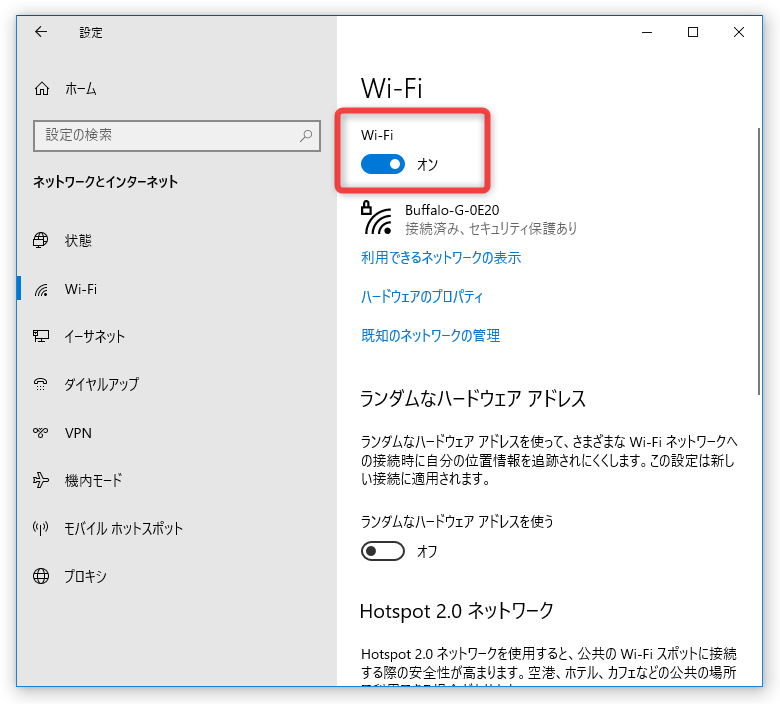780x704 pixels.
Task: Select the Buffalo-G-0E20 network name
Action: [x=452, y=210]
